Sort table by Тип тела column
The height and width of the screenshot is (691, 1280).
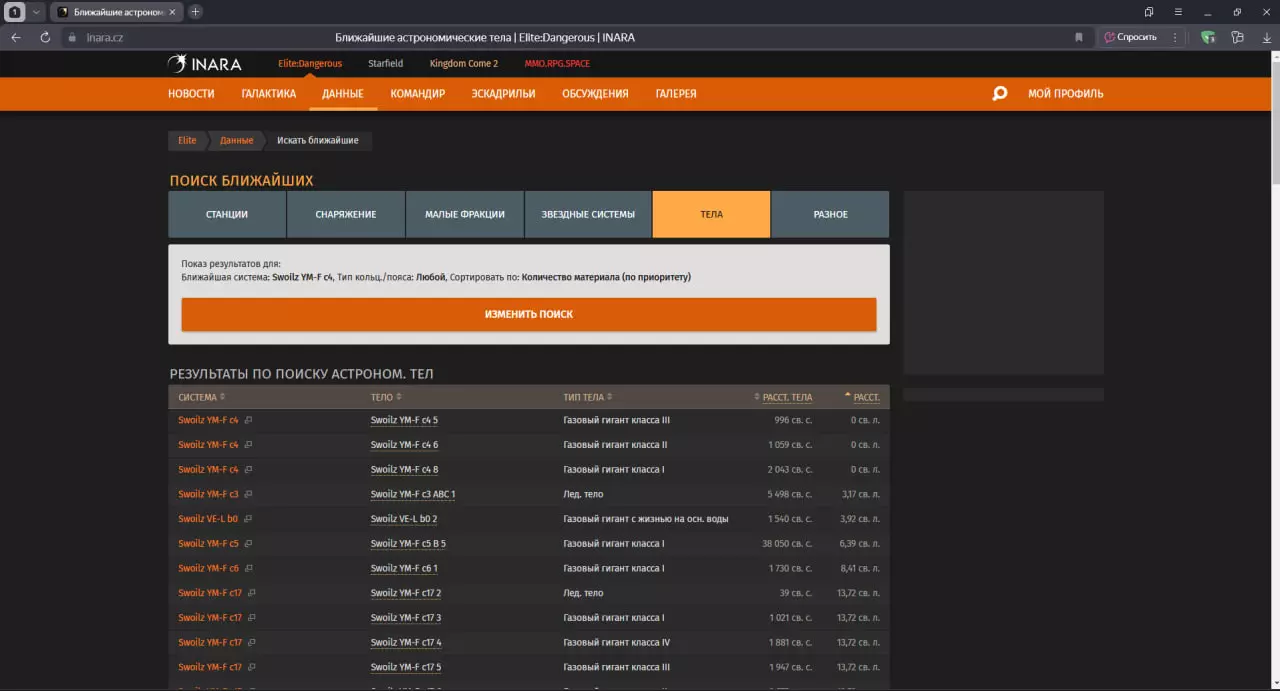pyautogui.click(x=587, y=397)
